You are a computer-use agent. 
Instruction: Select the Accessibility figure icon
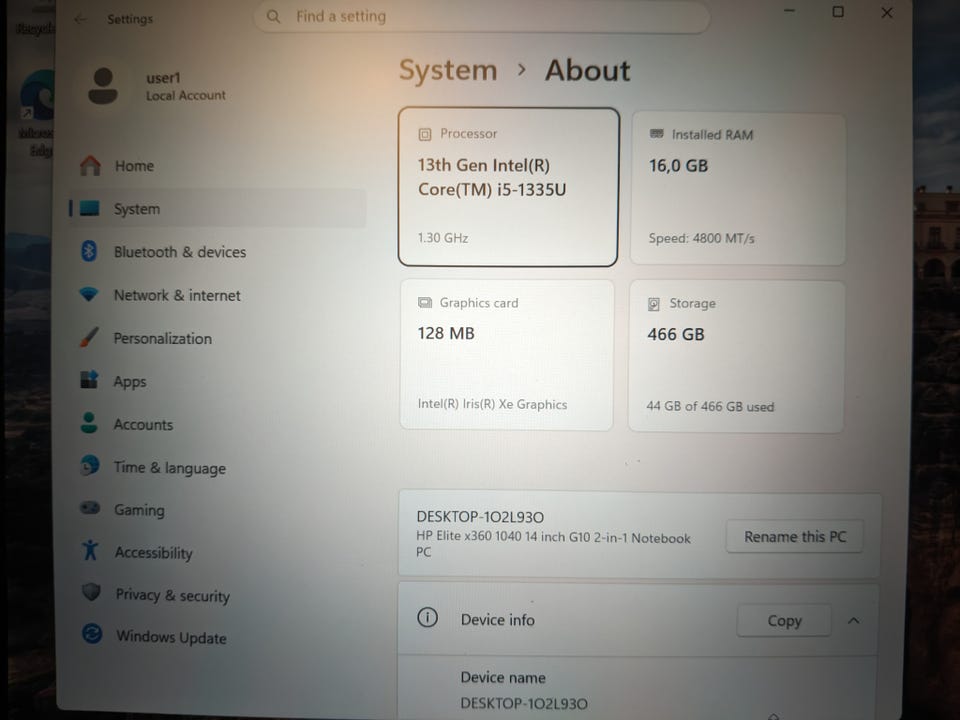[91, 550]
